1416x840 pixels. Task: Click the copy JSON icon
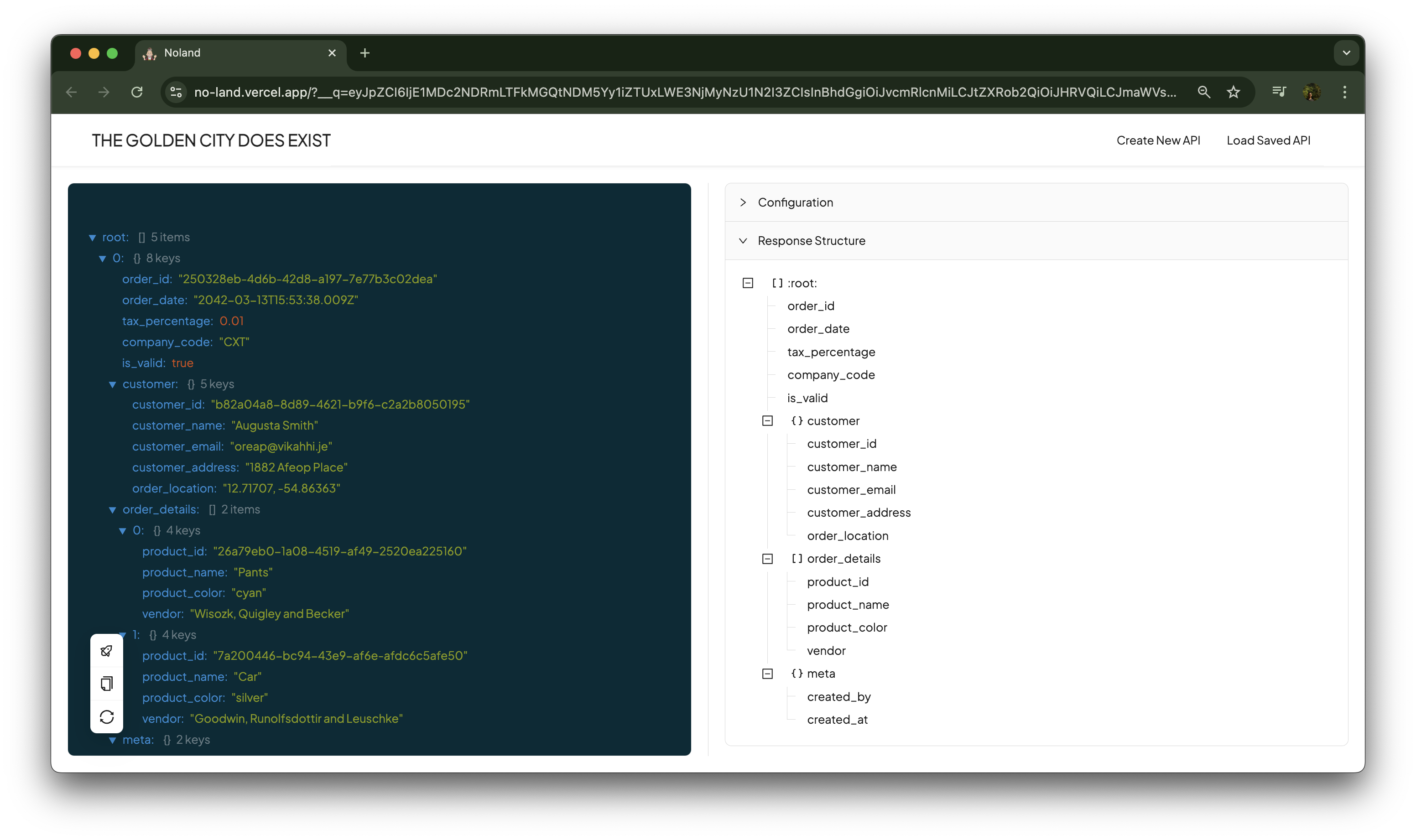tap(106, 684)
